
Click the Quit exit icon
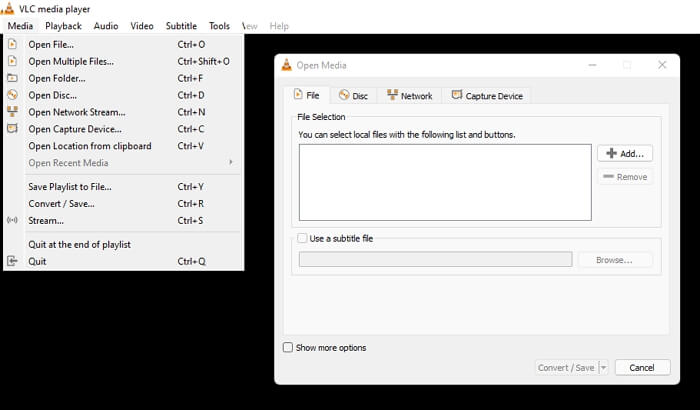click(12, 261)
